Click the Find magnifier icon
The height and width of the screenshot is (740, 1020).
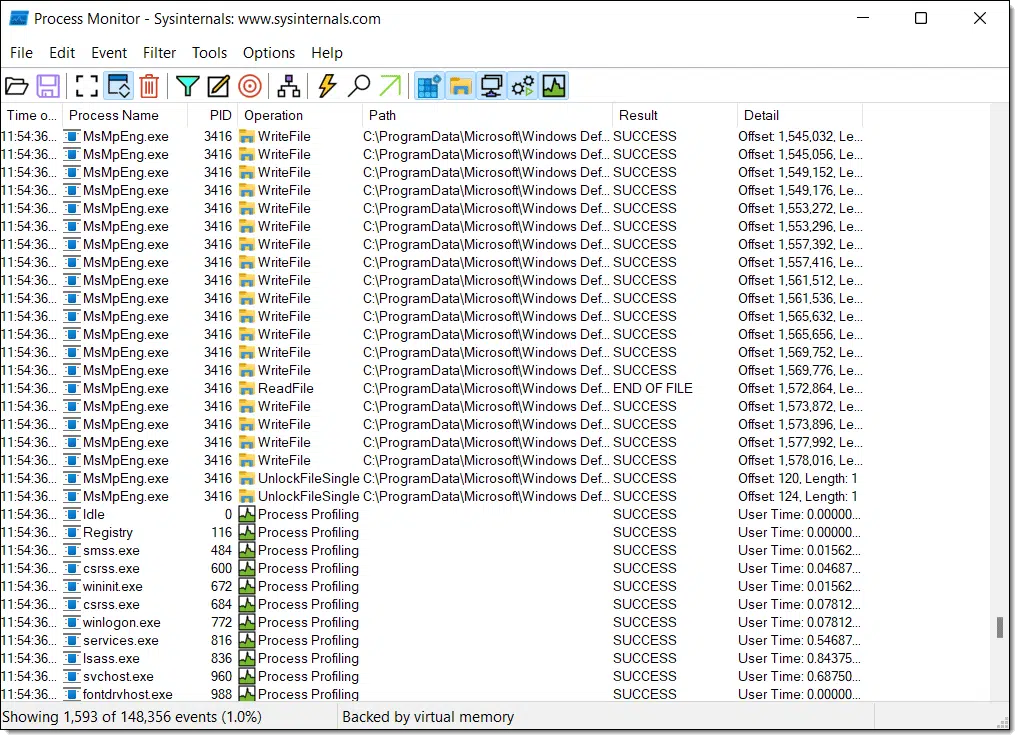tap(358, 86)
